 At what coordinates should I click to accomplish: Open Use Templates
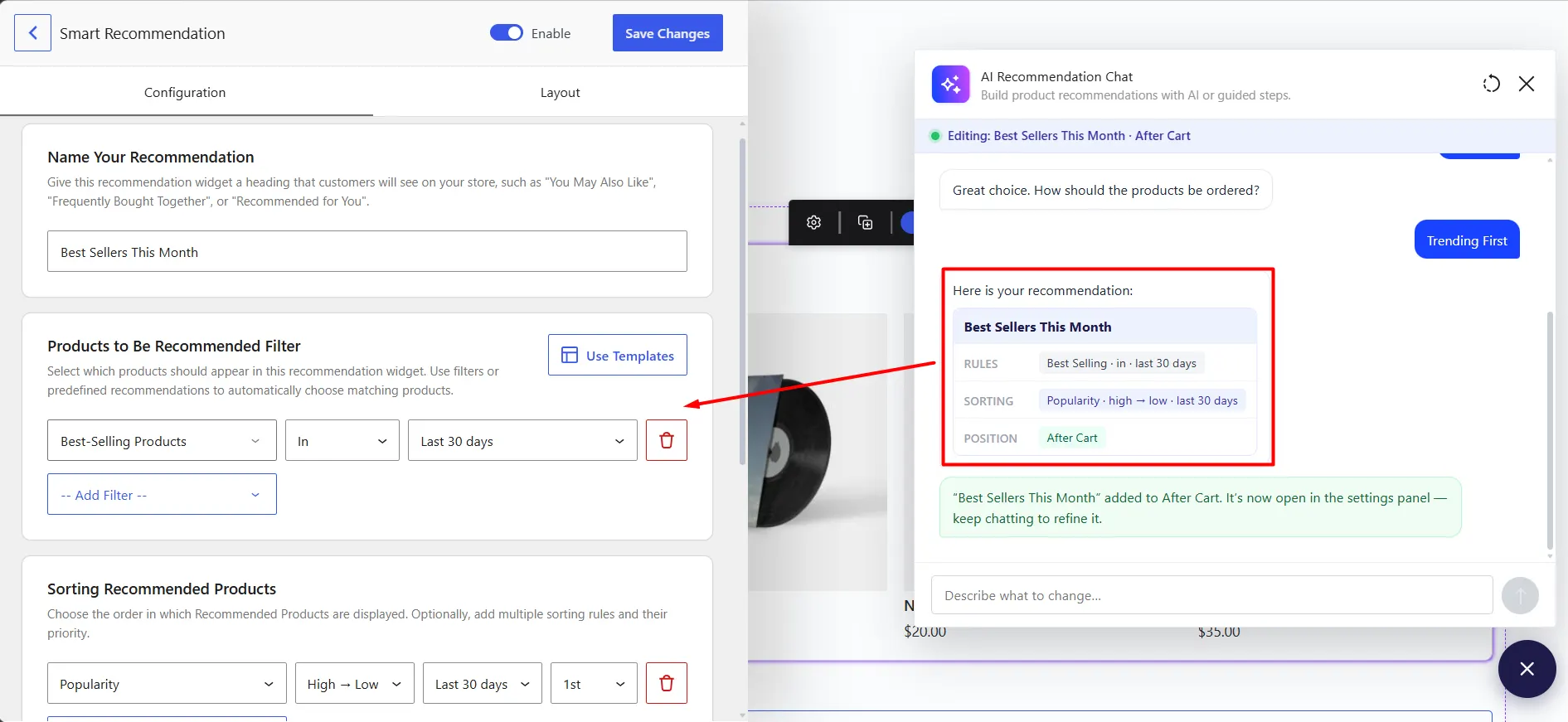(618, 355)
